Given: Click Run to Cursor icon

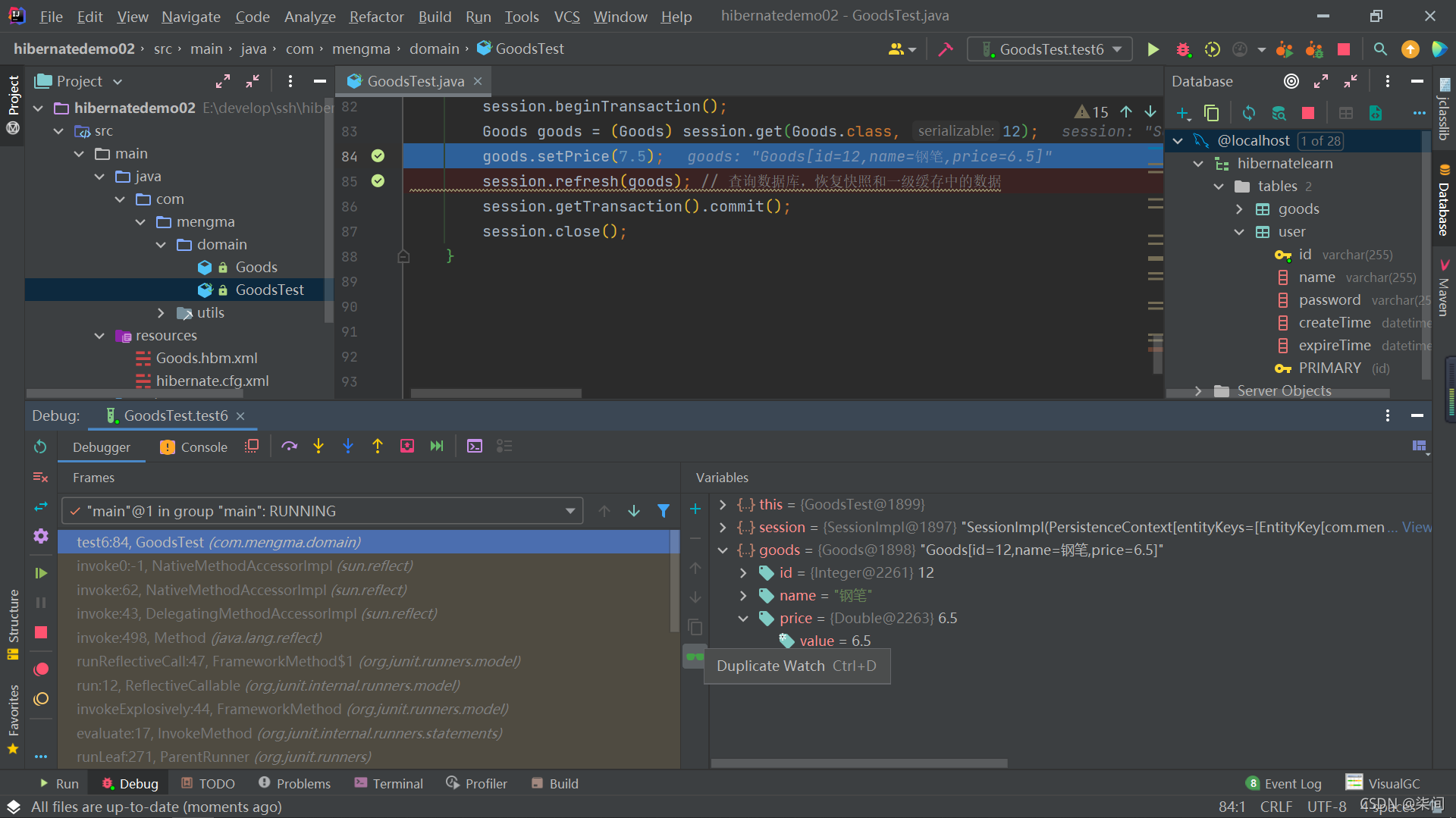Looking at the screenshot, I should point(437,447).
